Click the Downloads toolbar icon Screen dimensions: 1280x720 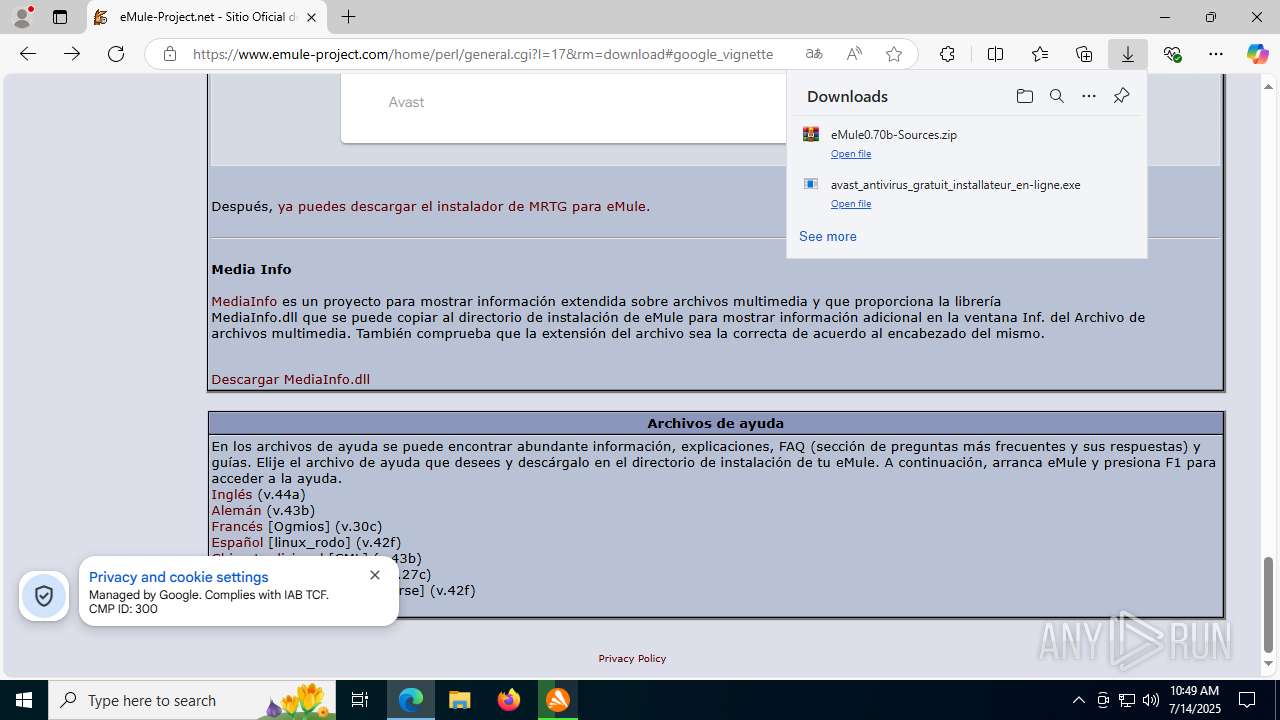(1128, 54)
